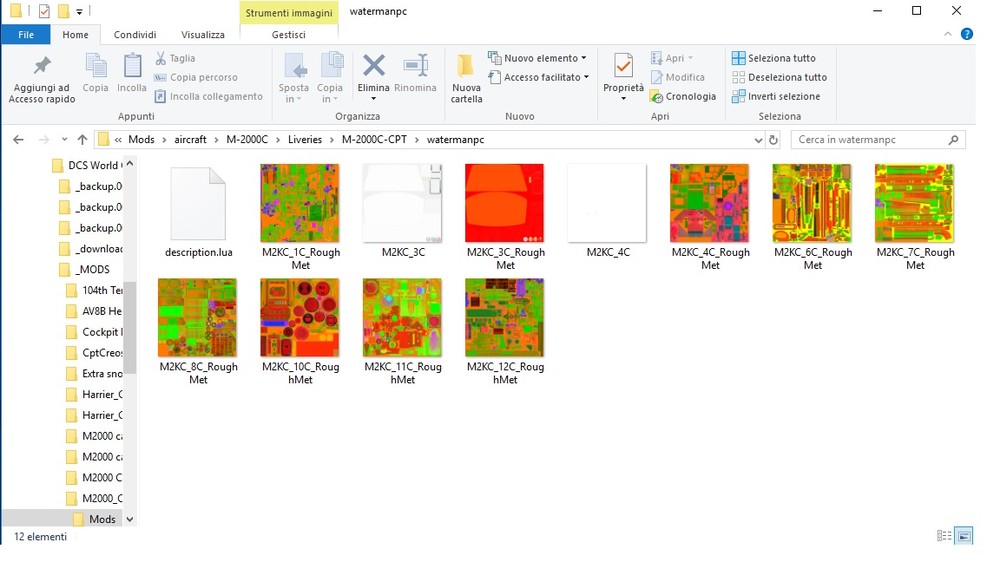
Task: Switch to the Condividi tab
Action: pyautogui.click(x=135, y=34)
